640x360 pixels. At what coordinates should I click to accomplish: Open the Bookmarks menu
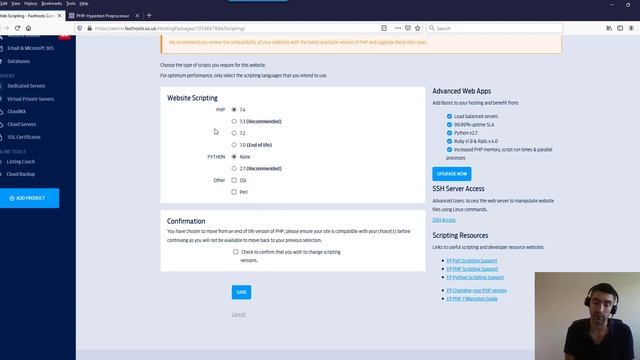coord(52,3)
